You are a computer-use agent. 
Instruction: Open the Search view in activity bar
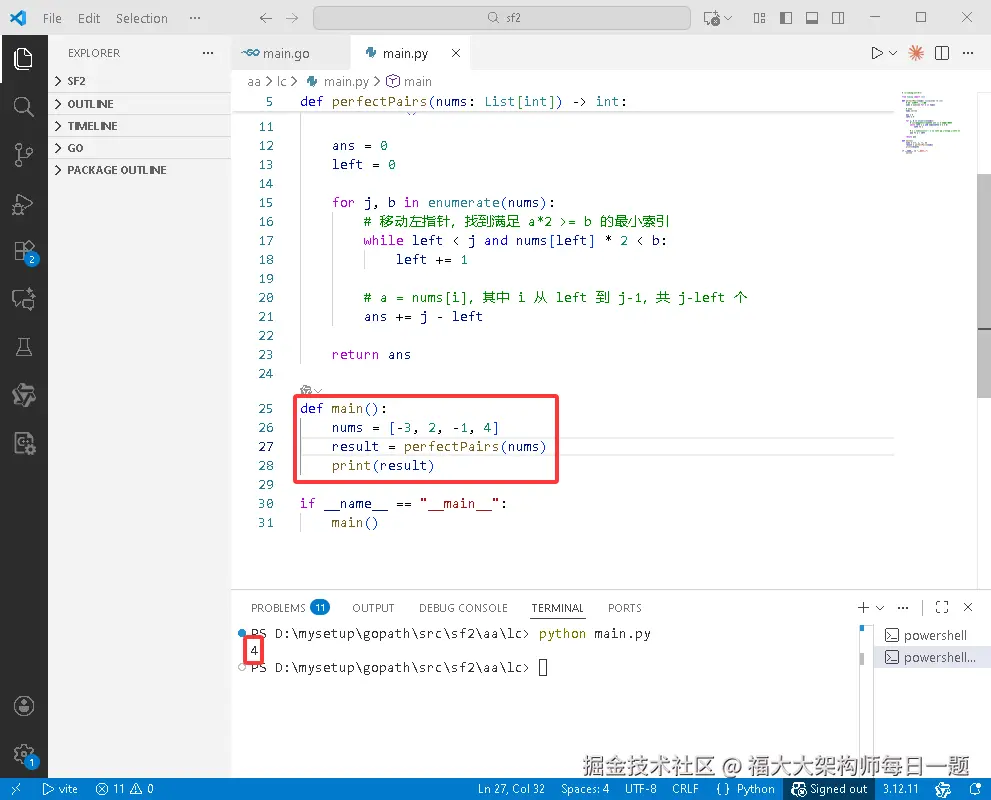[23, 106]
